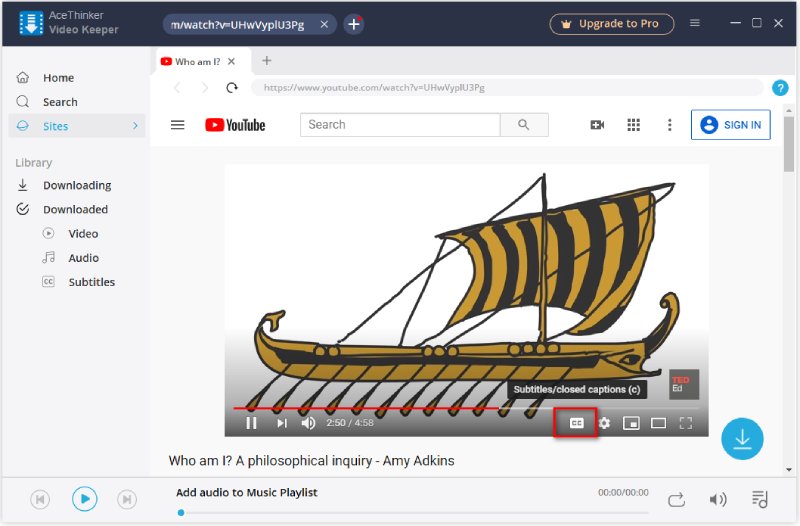The image size is (800, 526).
Task: Open the video player settings gear
Action: 605,423
